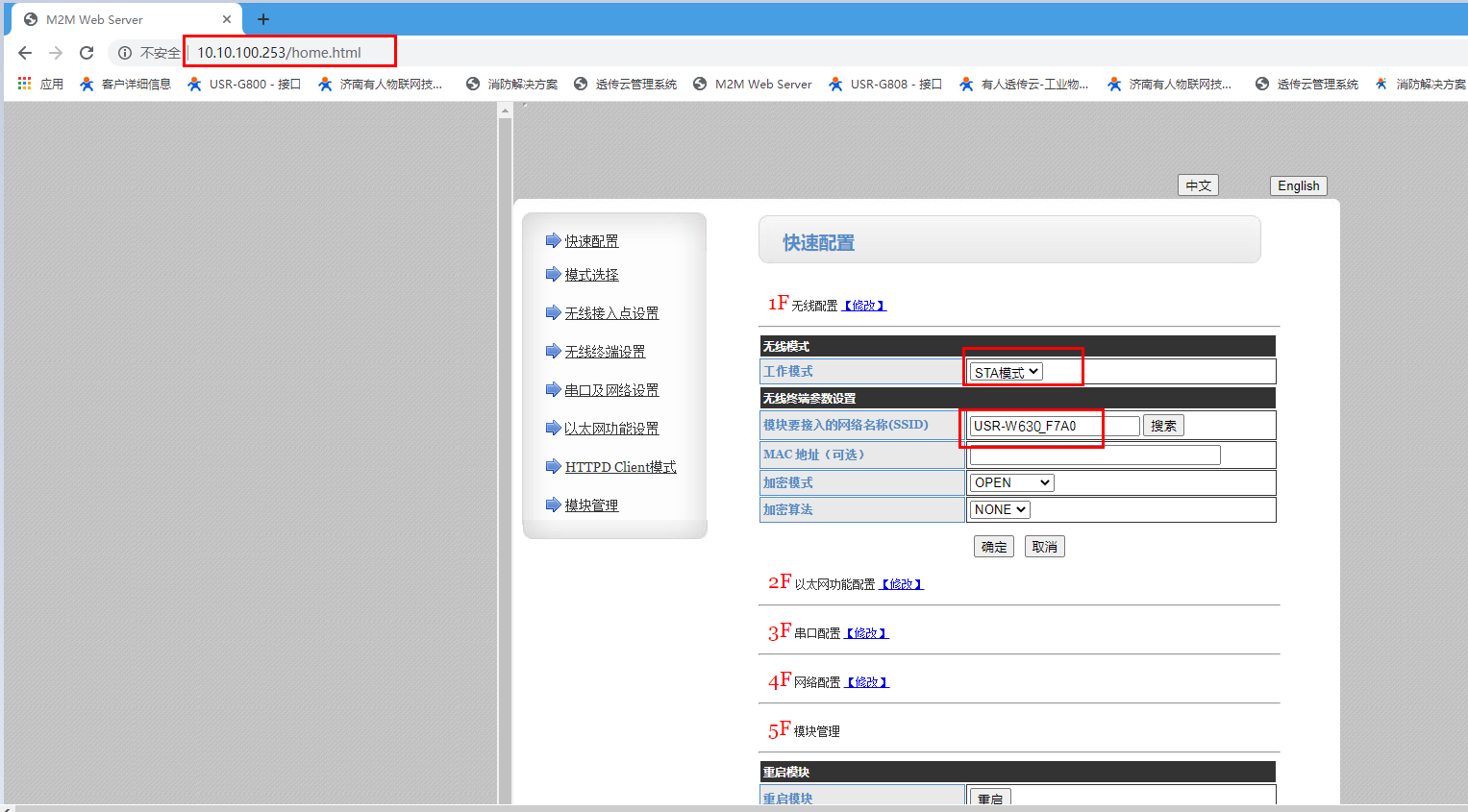Click 修改 link for 2F 以太网功能配置
Viewport: 1468px width, 812px height.
(x=902, y=584)
